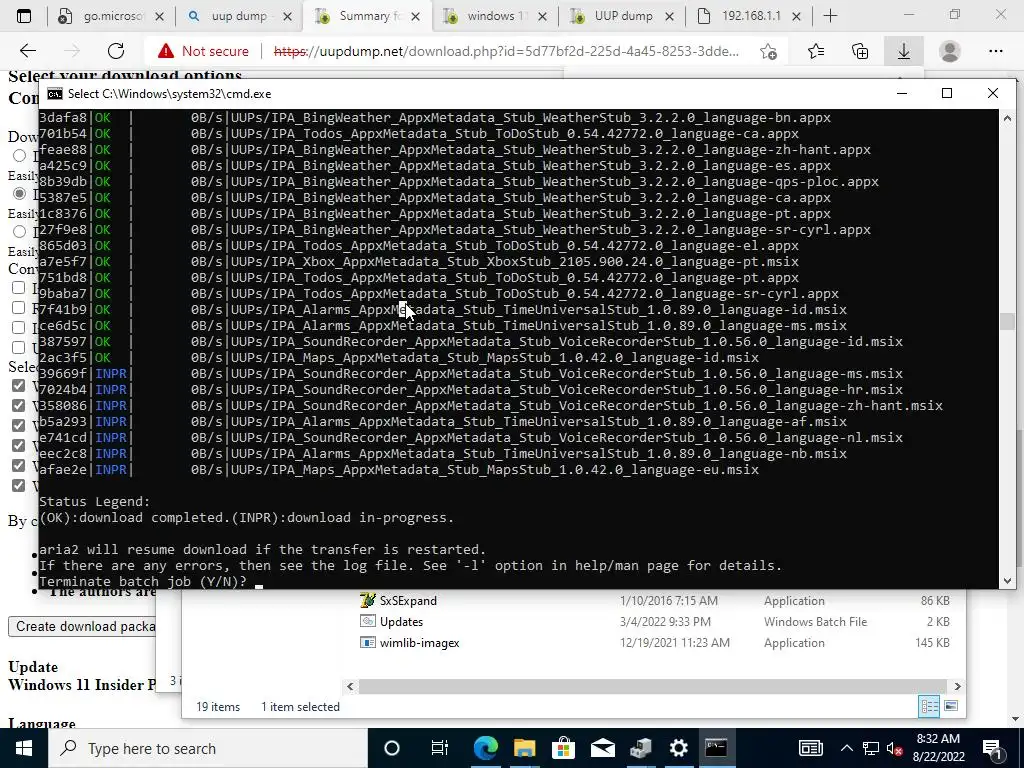The image size is (1024, 768).
Task: Click the SxSExpand file icon
Action: 368,600
